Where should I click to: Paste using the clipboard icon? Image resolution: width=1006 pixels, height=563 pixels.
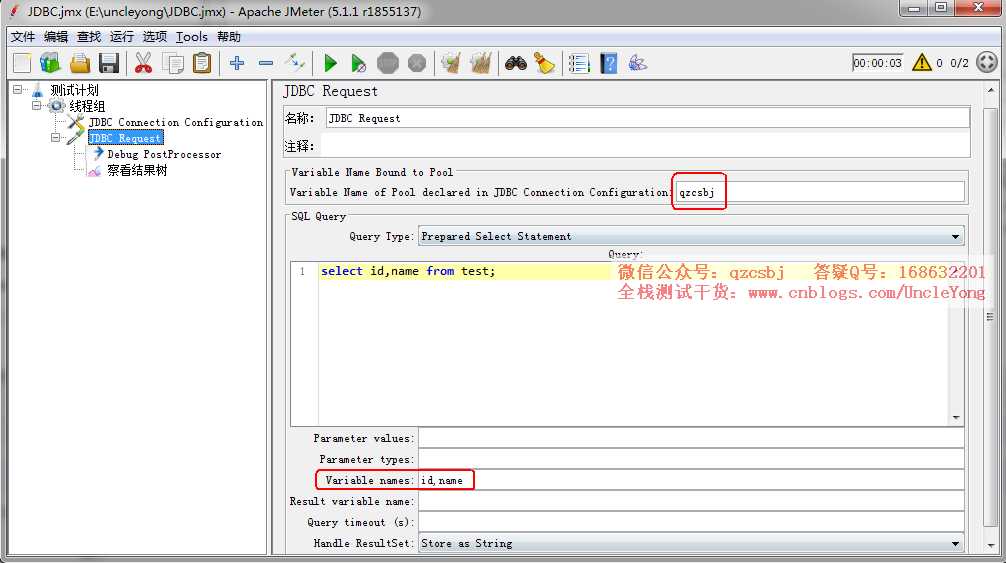click(x=201, y=63)
